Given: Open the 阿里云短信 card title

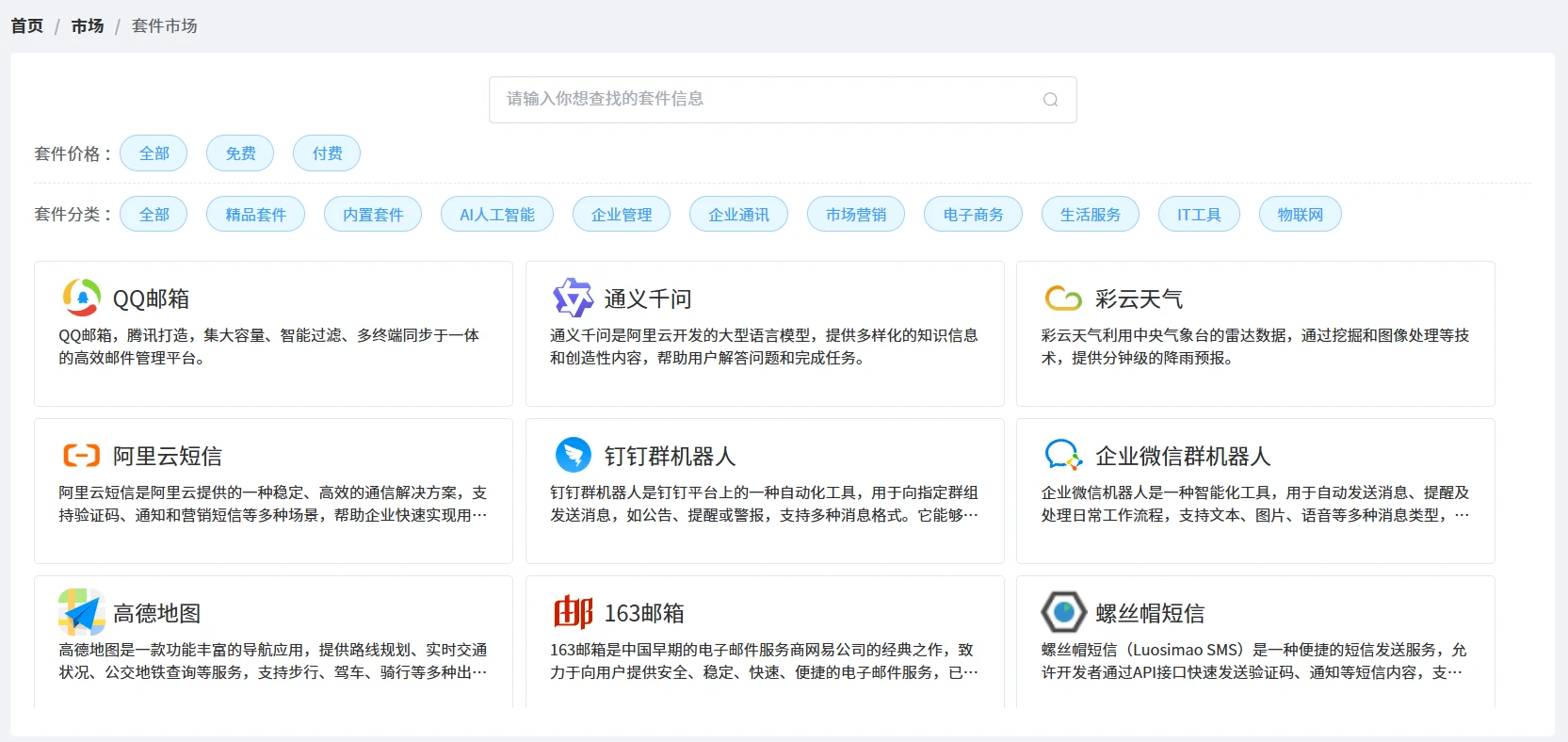Looking at the screenshot, I should [168, 456].
